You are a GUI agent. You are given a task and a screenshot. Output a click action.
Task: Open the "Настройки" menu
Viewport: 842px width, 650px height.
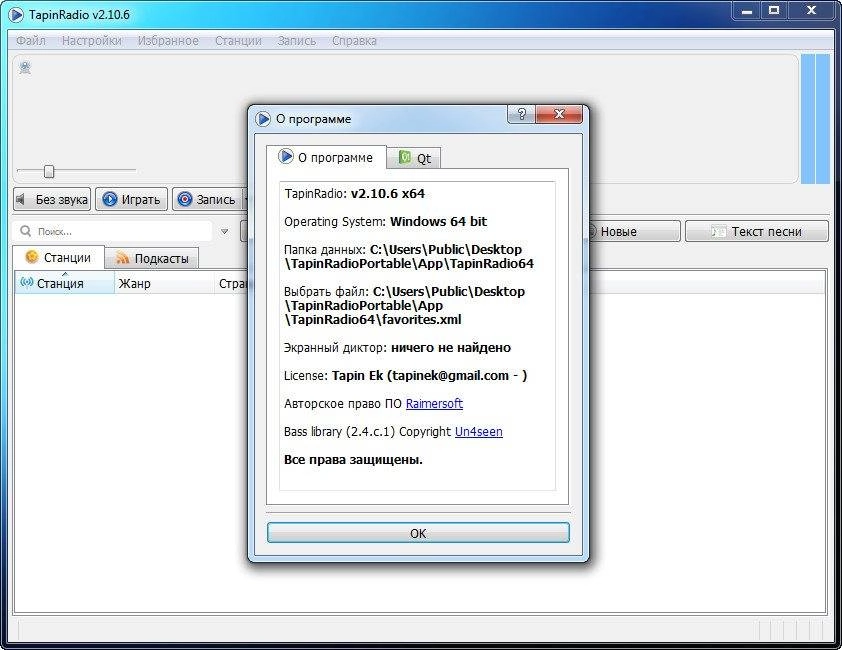click(x=91, y=41)
